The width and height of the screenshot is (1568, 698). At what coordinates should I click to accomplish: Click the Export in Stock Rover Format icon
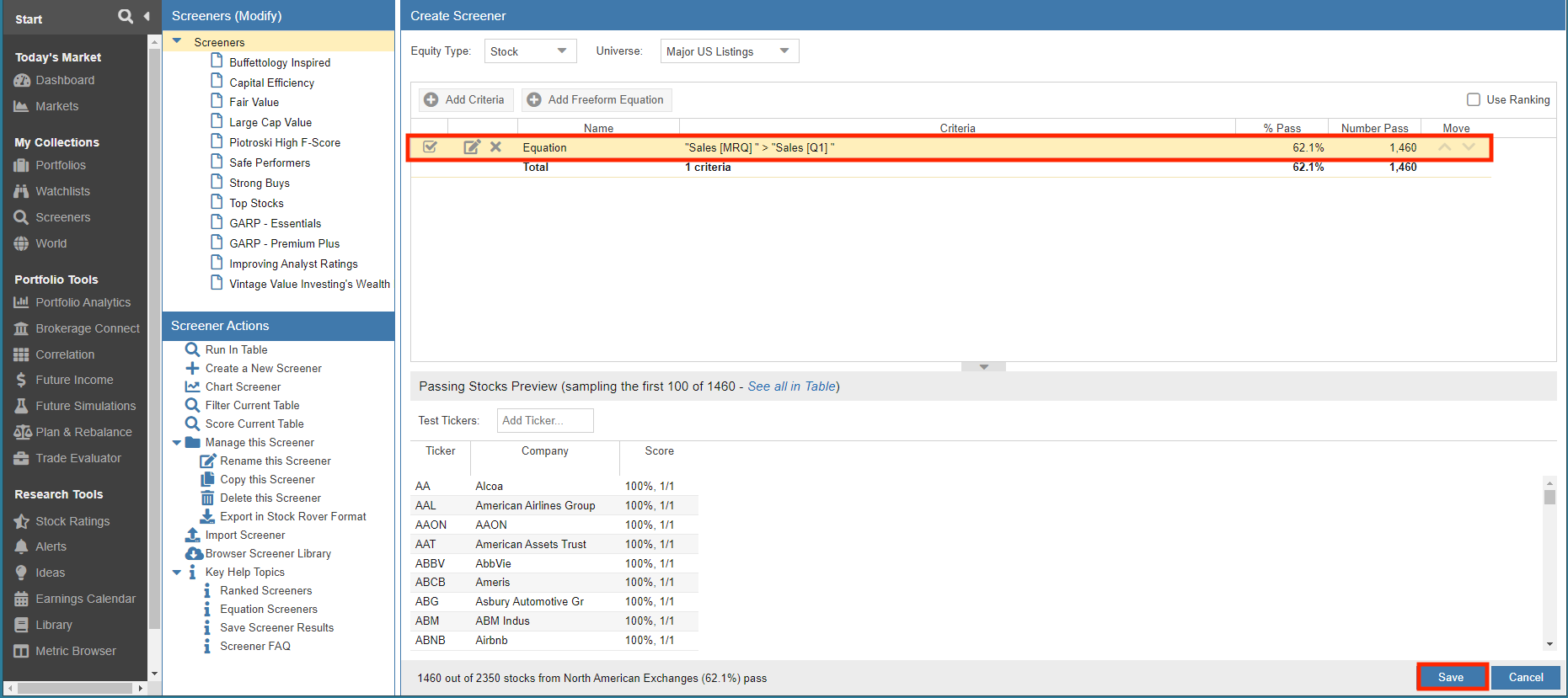pos(207,516)
